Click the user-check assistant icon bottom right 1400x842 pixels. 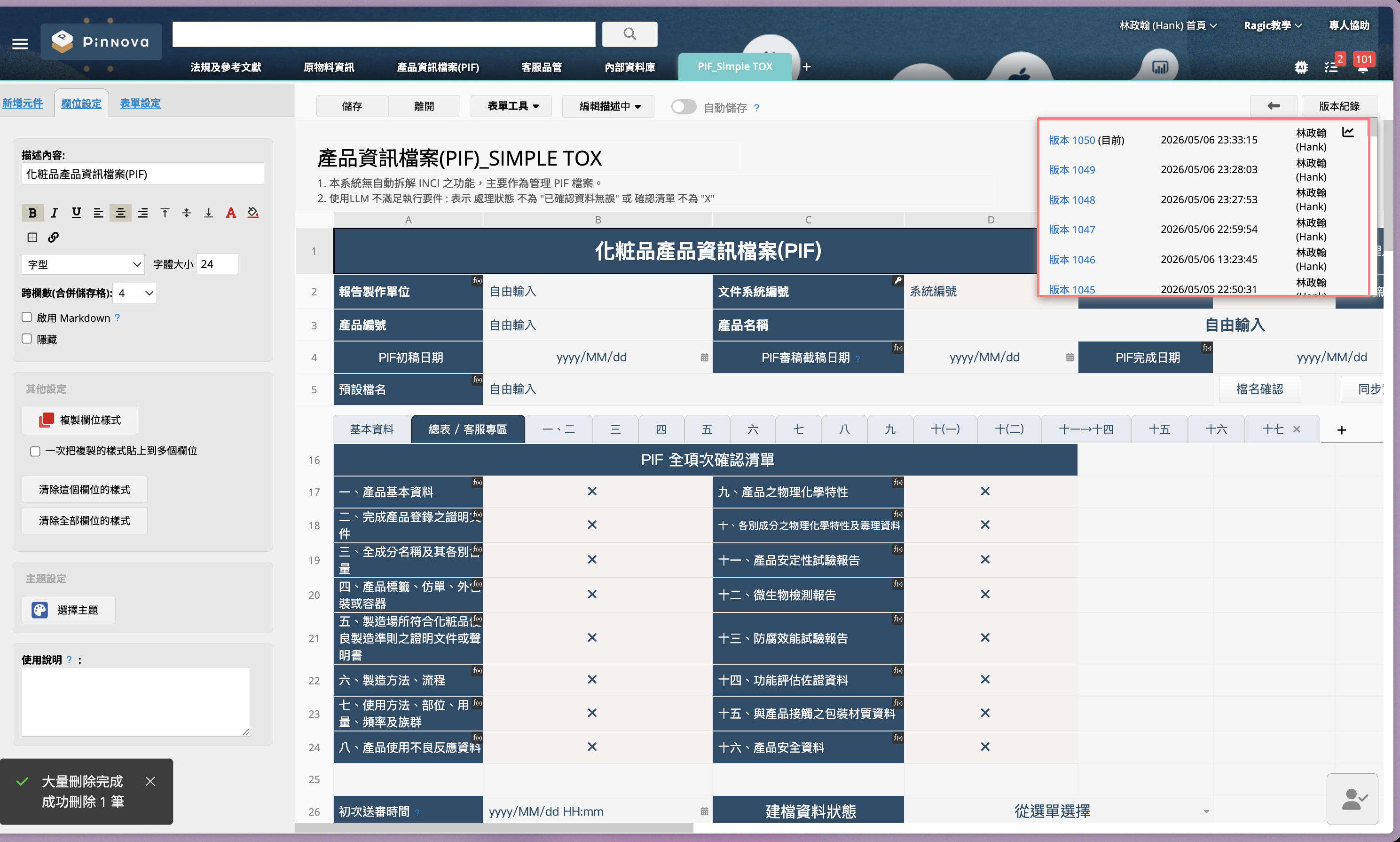[x=1352, y=799]
